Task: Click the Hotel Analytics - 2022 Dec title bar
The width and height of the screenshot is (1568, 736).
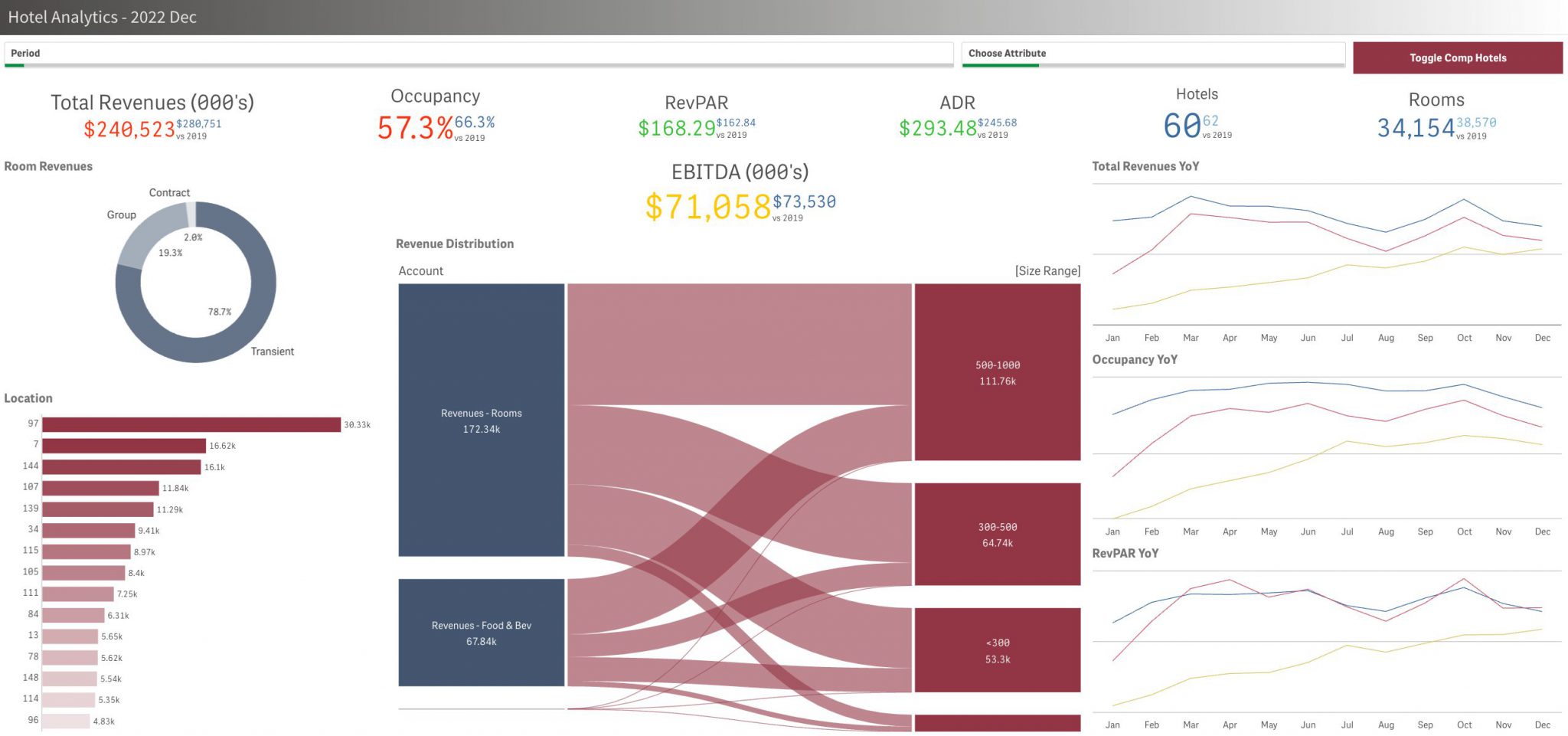Action: 100,16
